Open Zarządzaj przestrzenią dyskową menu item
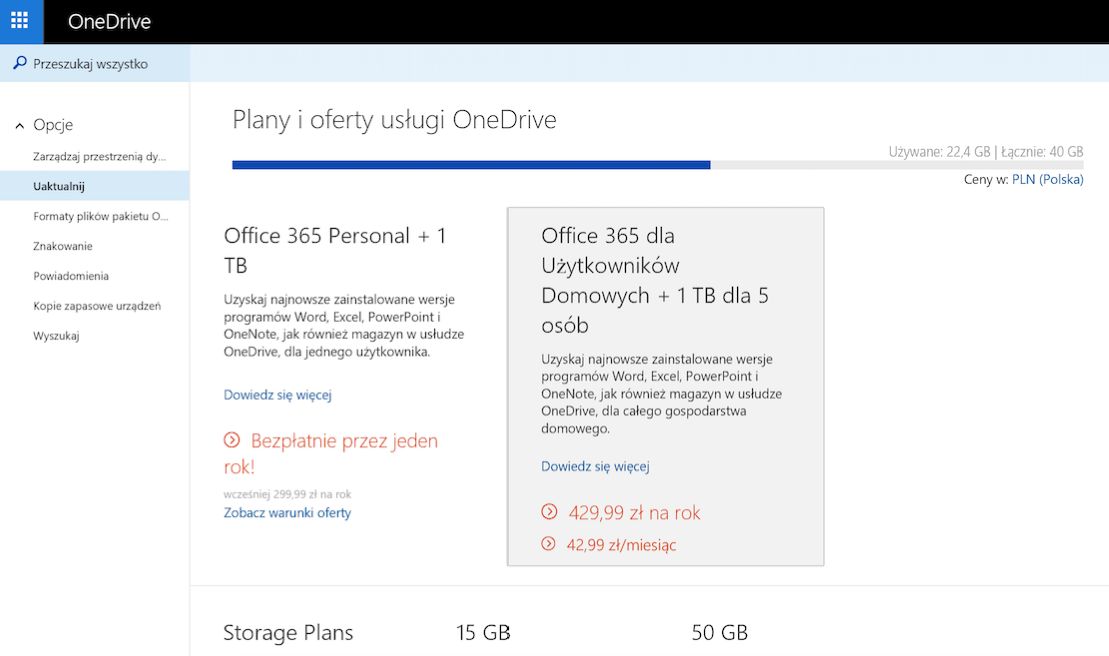The width and height of the screenshot is (1109, 656). pyautogui.click(x=99, y=156)
